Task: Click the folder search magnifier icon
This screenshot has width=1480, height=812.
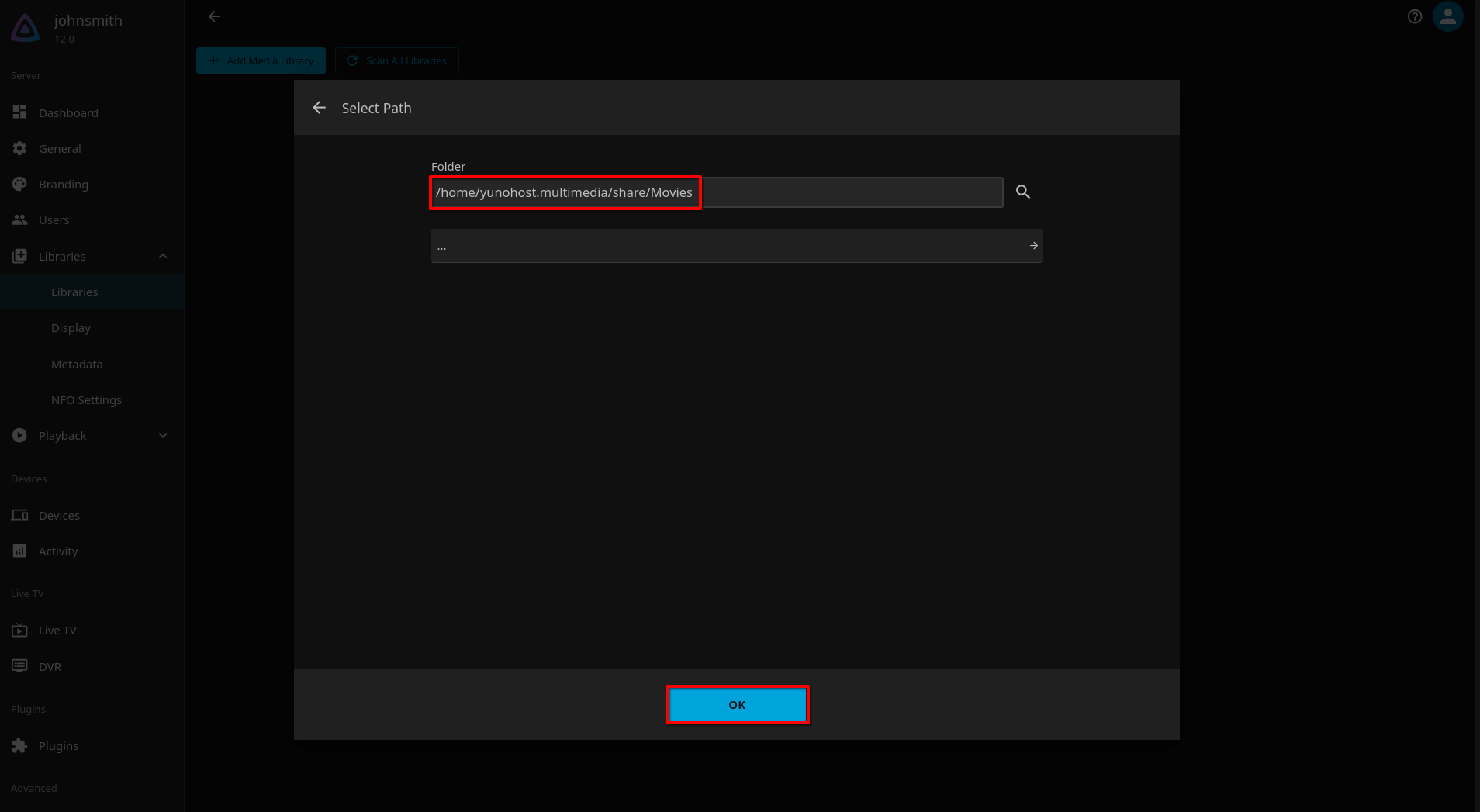Action: pyautogui.click(x=1023, y=192)
